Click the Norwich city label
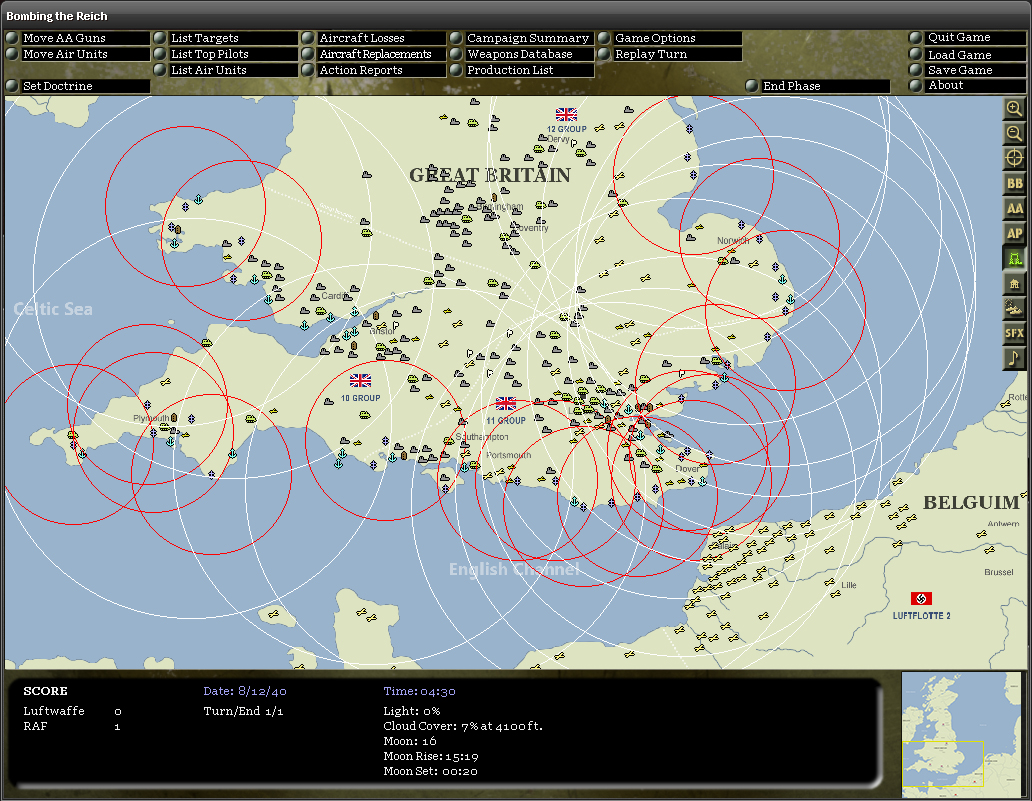Image resolution: width=1032 pixels, height=801 pixels. coord(733,240)
